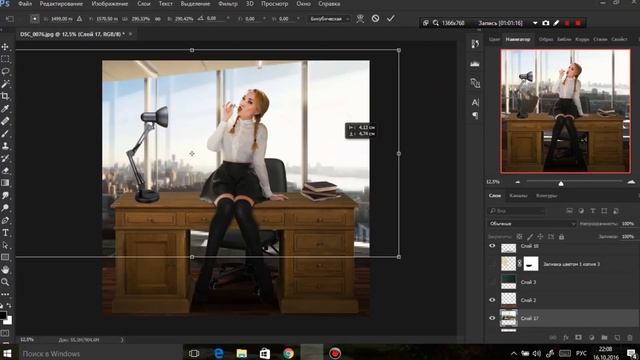This screenshot has height=360, width=640.
Task: Show the Заливка цветом 1 копия 3 layer
Action: 492,264
